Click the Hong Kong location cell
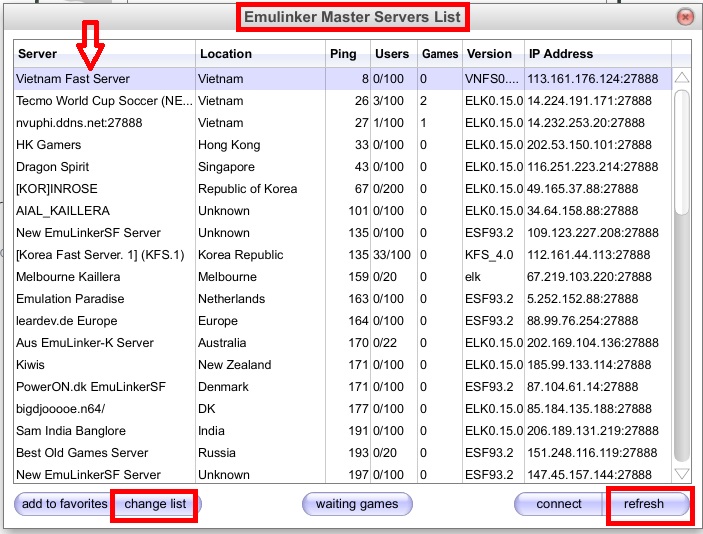This screenshot has height=534, width=703. pyautogui.click(x=229, y=145)
